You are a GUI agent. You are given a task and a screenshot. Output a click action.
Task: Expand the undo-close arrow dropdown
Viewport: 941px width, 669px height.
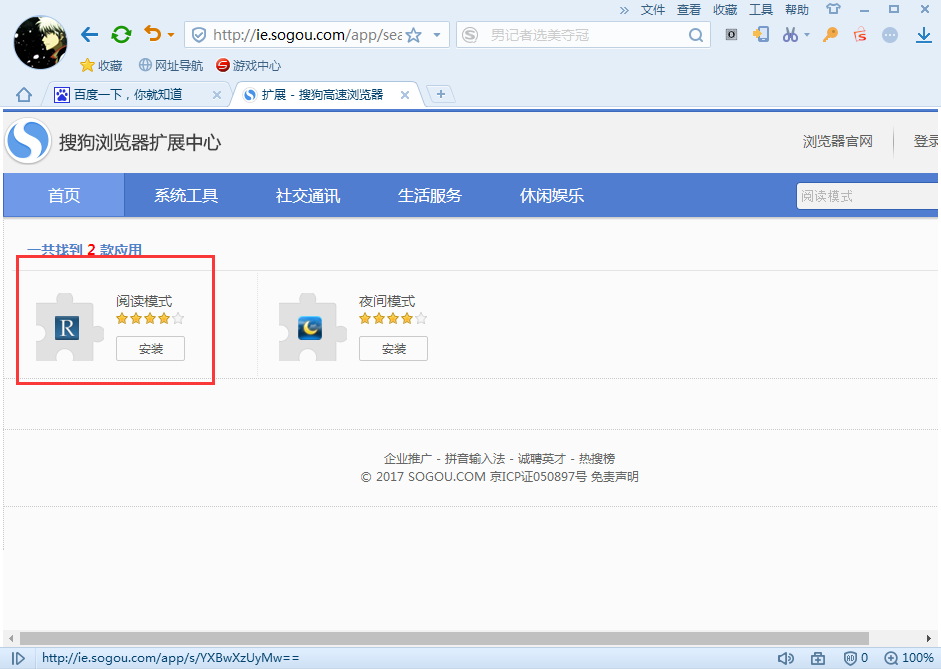[x=171, y=35]
